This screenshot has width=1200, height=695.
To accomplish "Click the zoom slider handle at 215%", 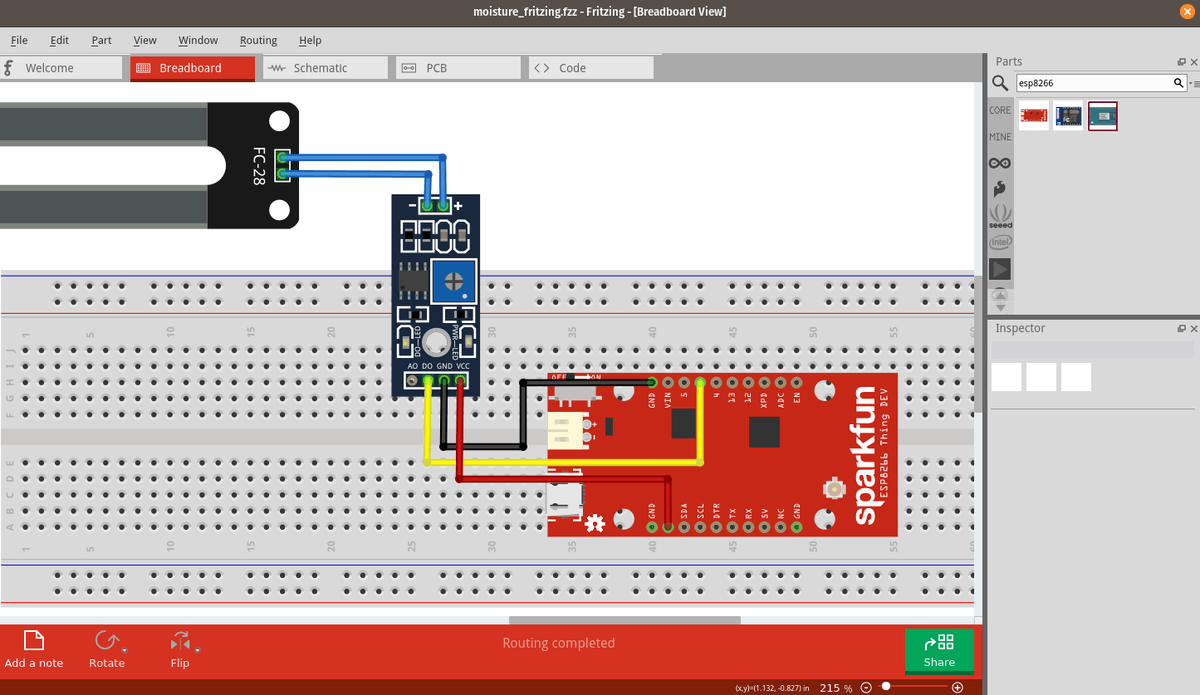I will click(886, 687).
